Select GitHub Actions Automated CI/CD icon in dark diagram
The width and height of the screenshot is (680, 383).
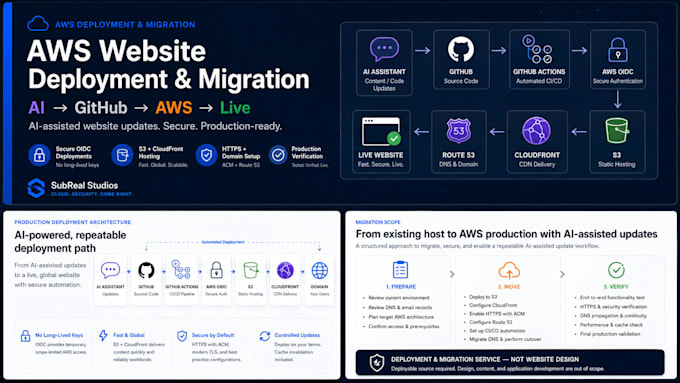537,49
